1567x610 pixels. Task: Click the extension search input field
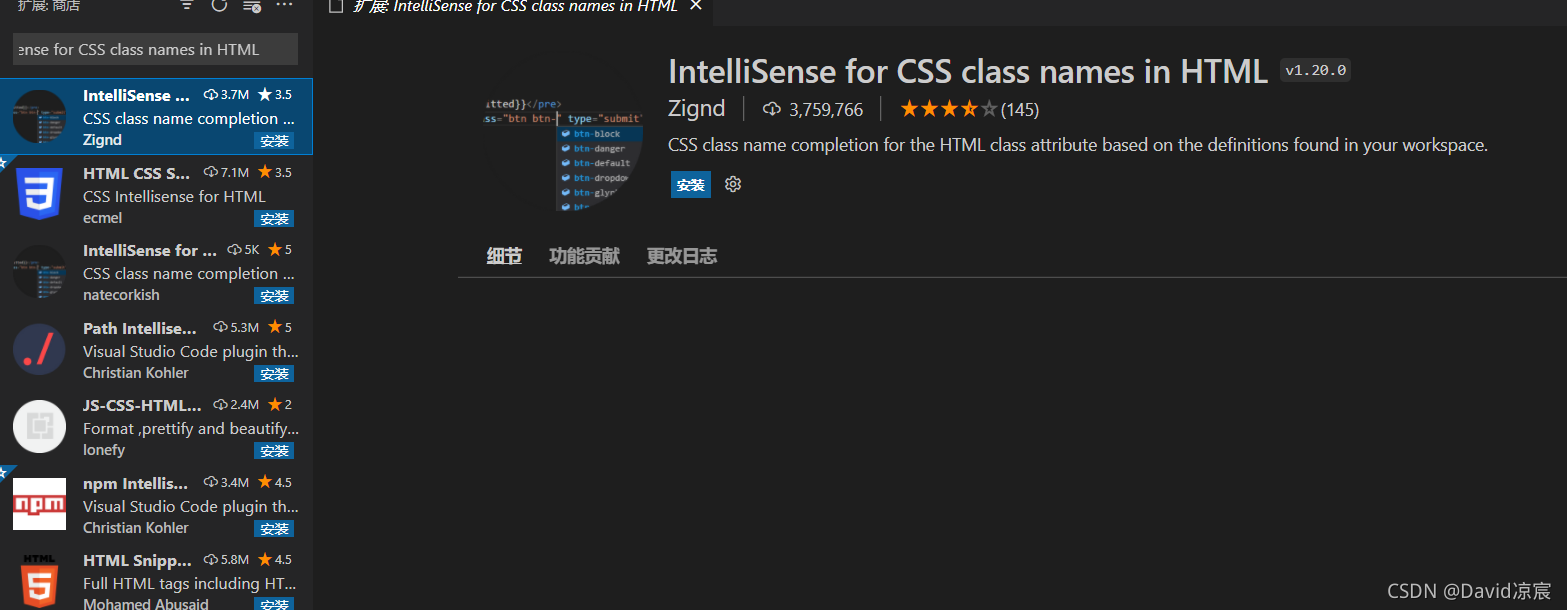(x=155, y=49)
